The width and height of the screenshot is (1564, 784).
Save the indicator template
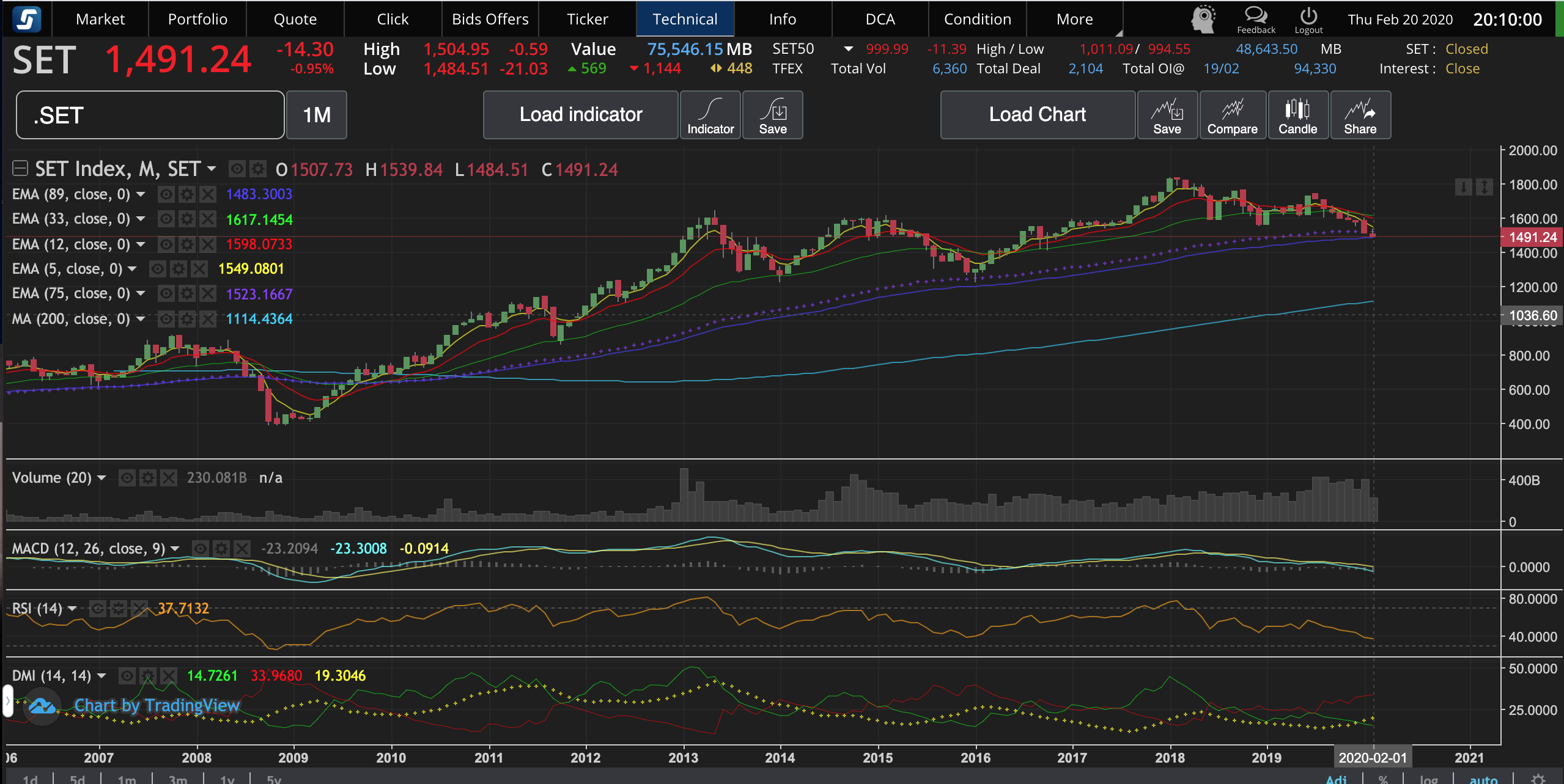[x=772, y=115]
